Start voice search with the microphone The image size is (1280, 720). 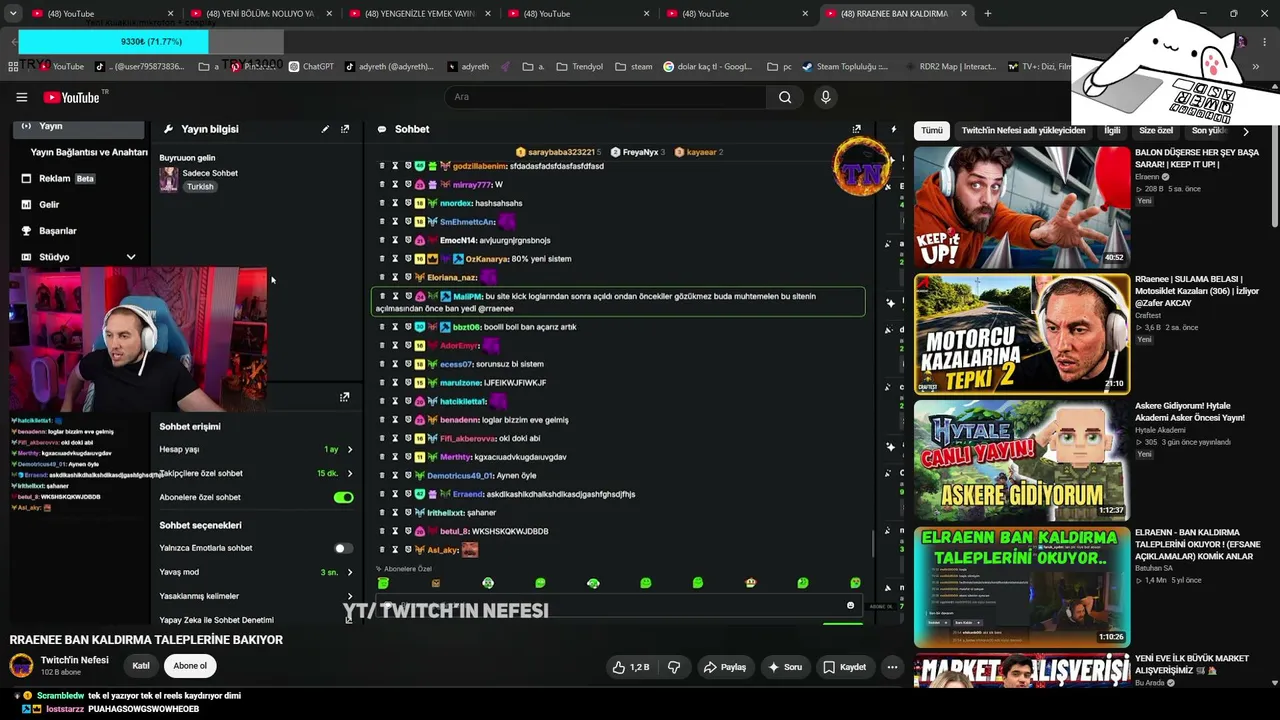point(825,97)
